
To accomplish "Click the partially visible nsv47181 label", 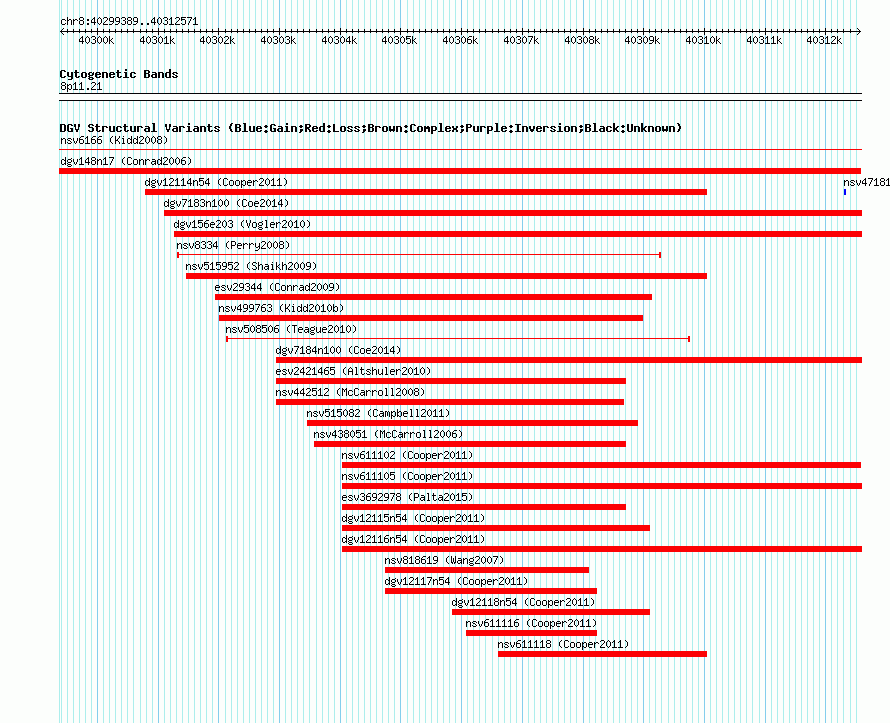I will (x=866, y=182).
